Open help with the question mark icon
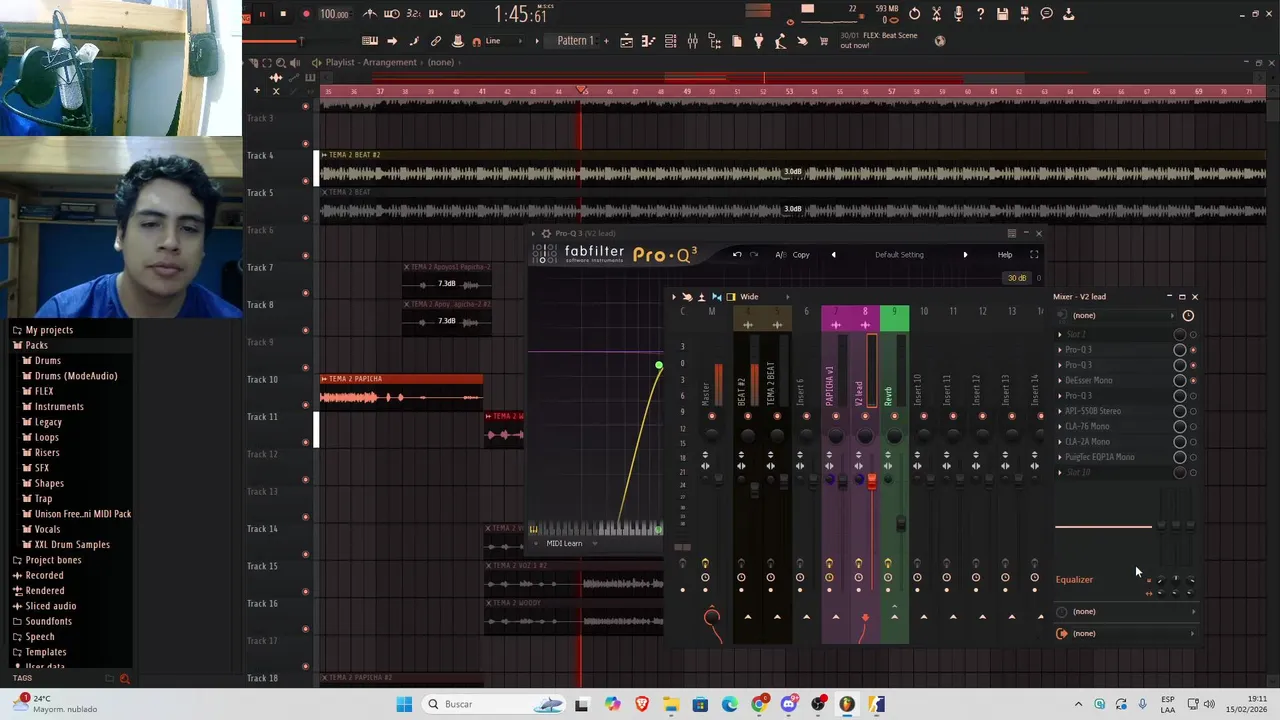Image resolution: width=1280 pixels, height=720 pixels. coord(980,14)
